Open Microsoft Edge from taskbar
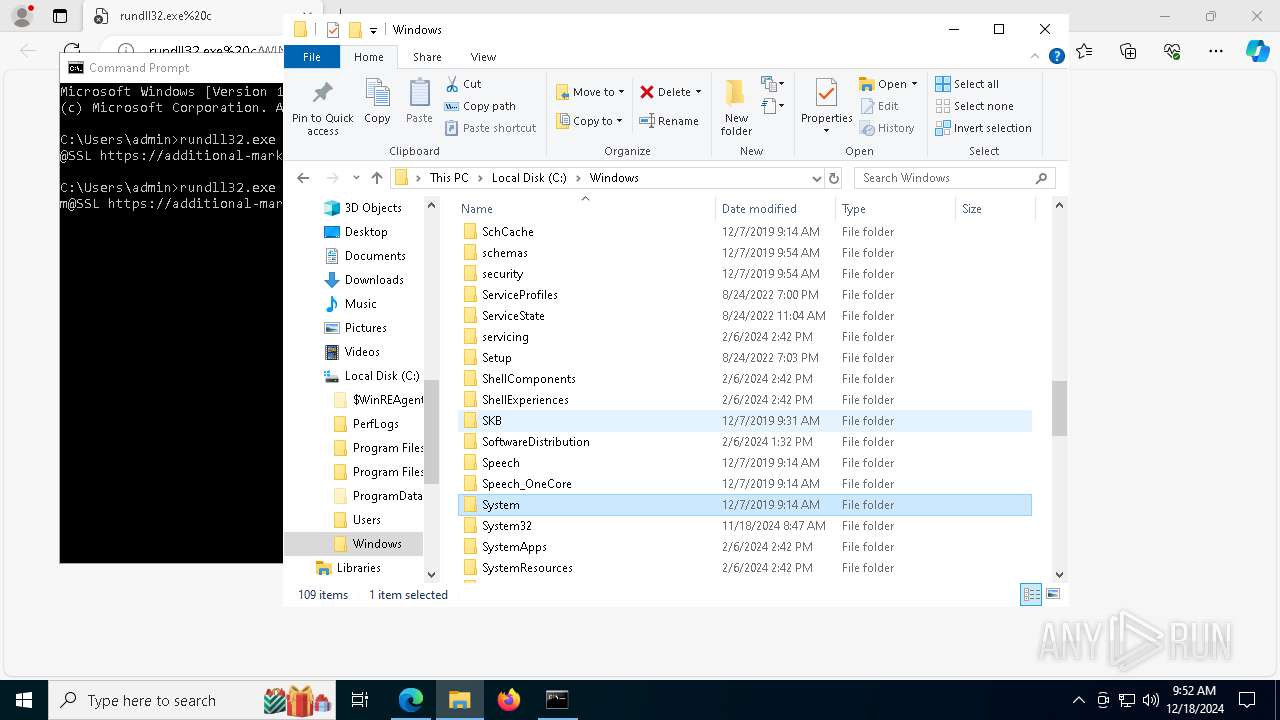Image resolution: width=1280 pixels, height=720 pixels. point(411,700)
